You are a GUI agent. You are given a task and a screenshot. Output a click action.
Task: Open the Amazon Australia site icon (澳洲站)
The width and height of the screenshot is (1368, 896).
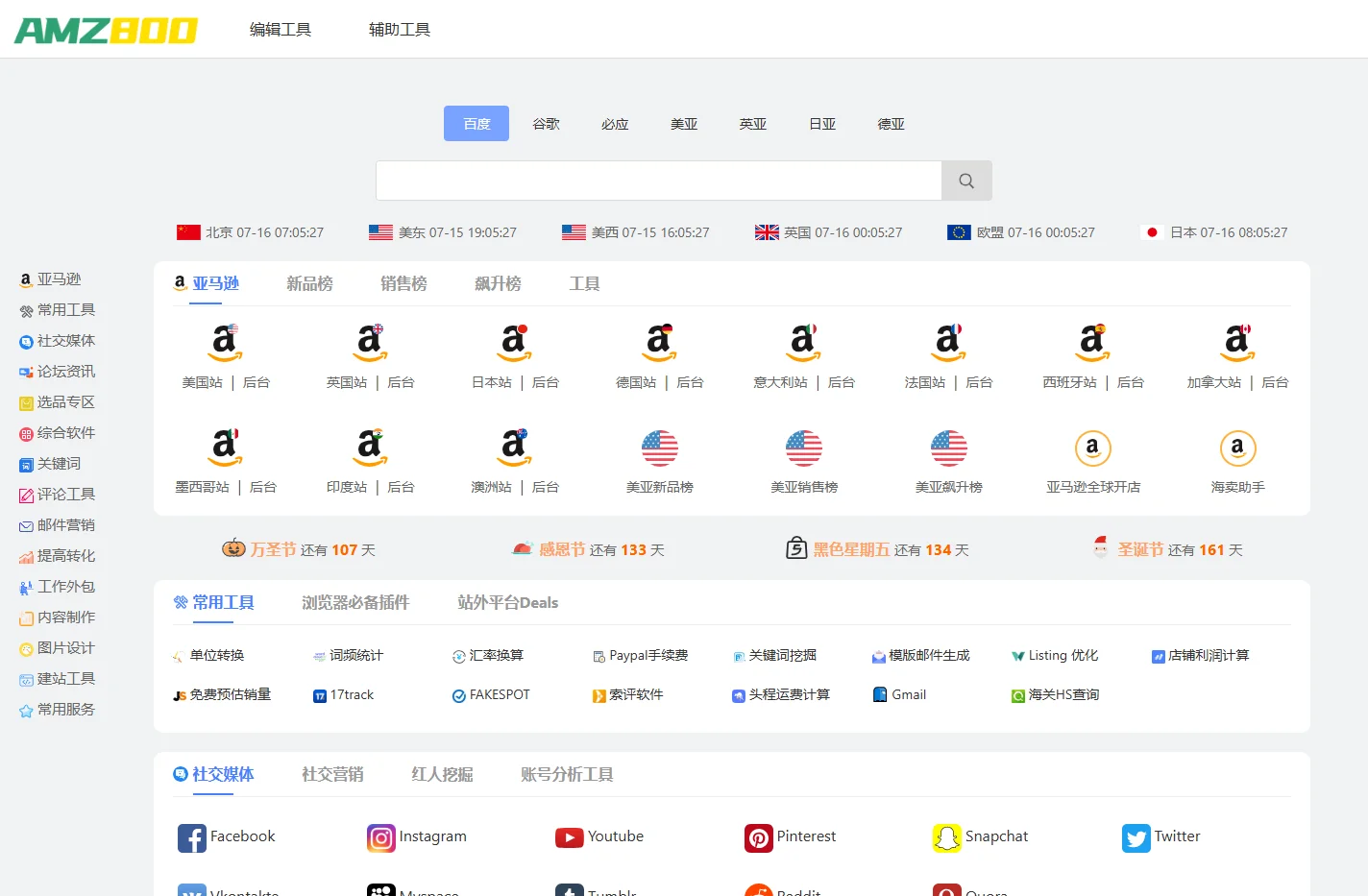[x=515, y=448]
